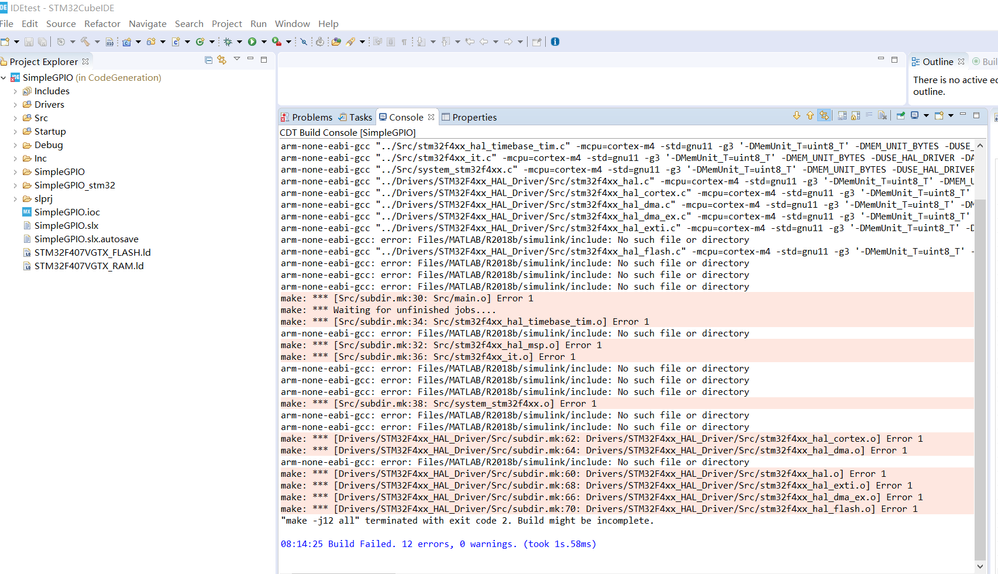Select SimpleGPIO.slx.autosave file

(86, 239)
